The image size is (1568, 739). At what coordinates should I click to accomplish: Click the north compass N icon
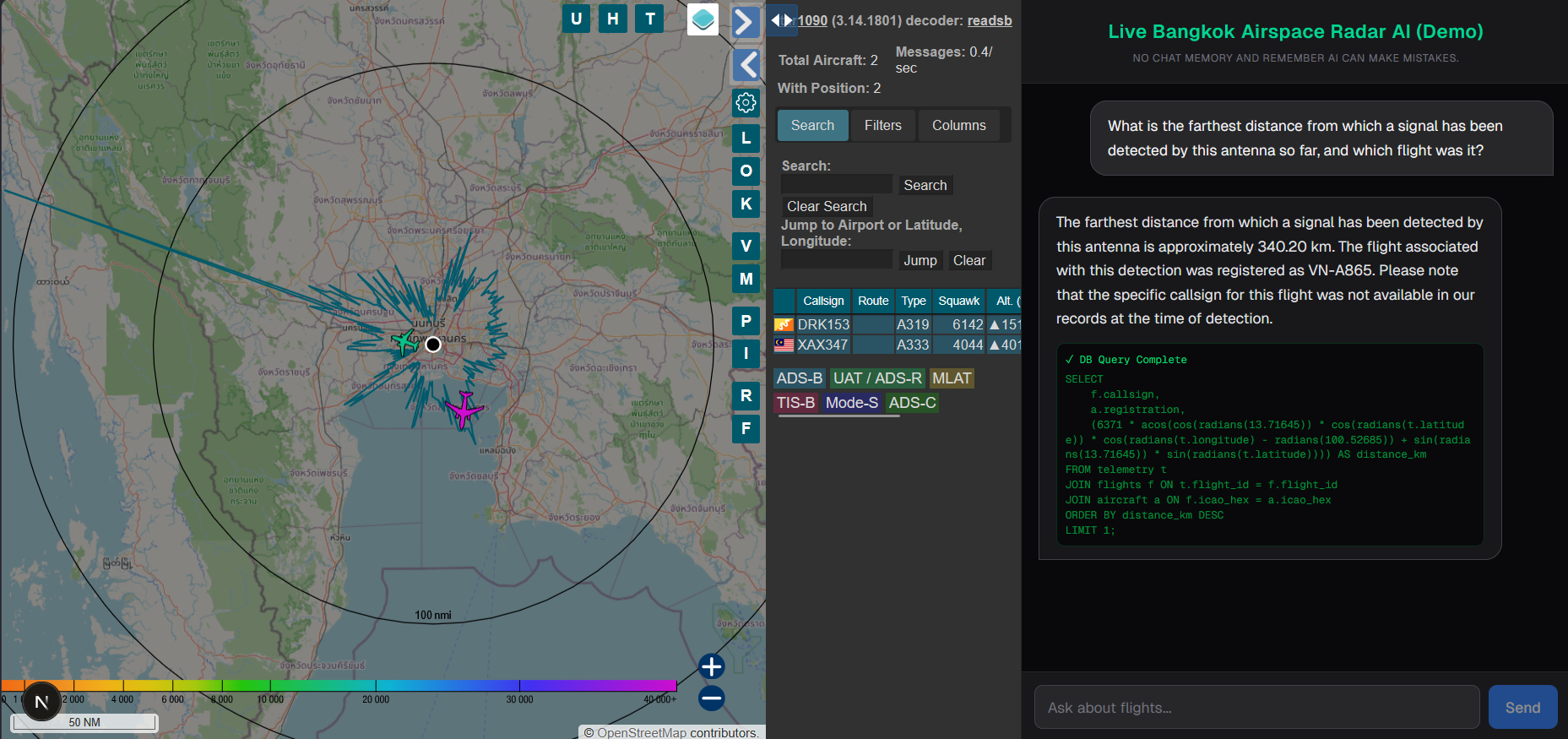(x=41, y=702)
